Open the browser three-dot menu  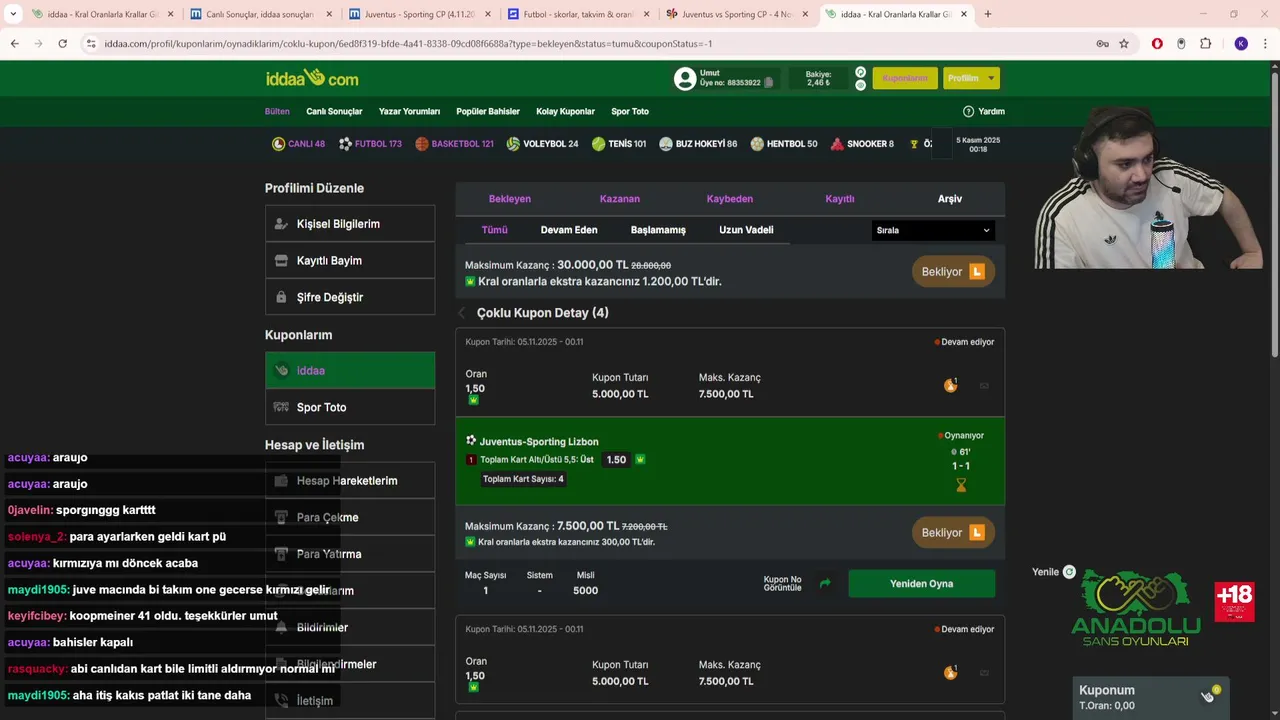[x=1266, y=44]
